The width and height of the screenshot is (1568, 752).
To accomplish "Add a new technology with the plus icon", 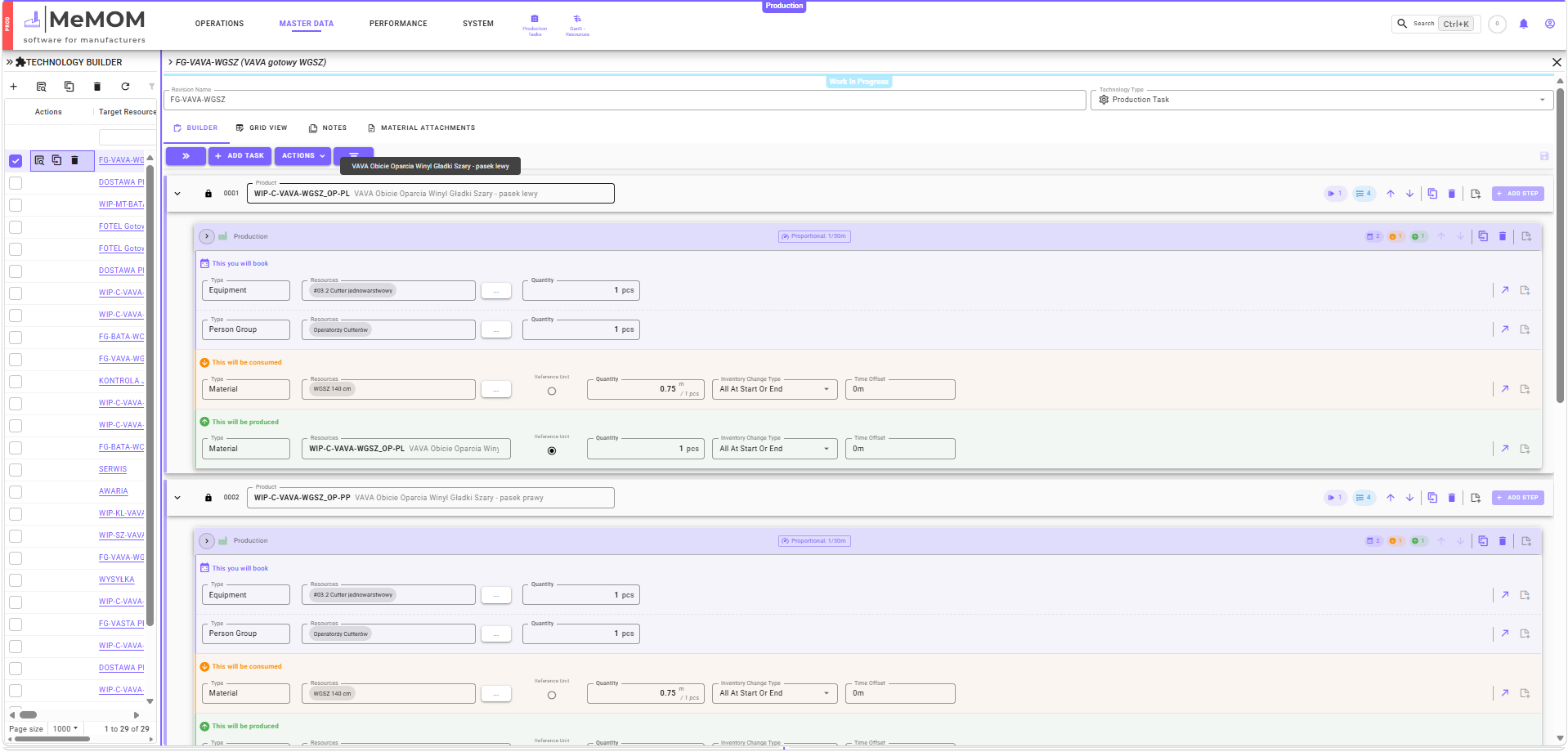I will pos(13,87).
